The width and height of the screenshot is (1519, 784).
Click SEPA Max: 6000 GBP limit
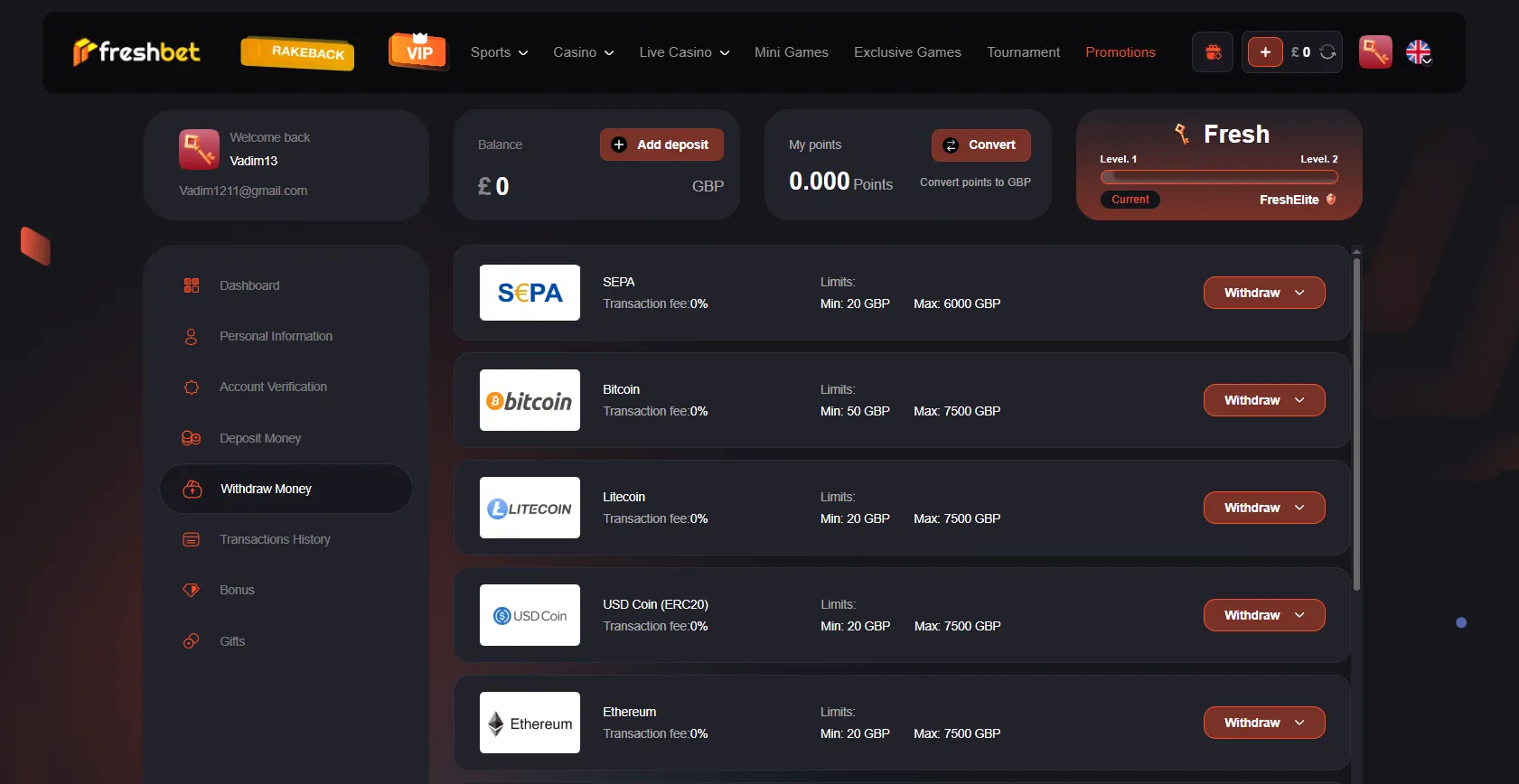[x=957, y=303]
